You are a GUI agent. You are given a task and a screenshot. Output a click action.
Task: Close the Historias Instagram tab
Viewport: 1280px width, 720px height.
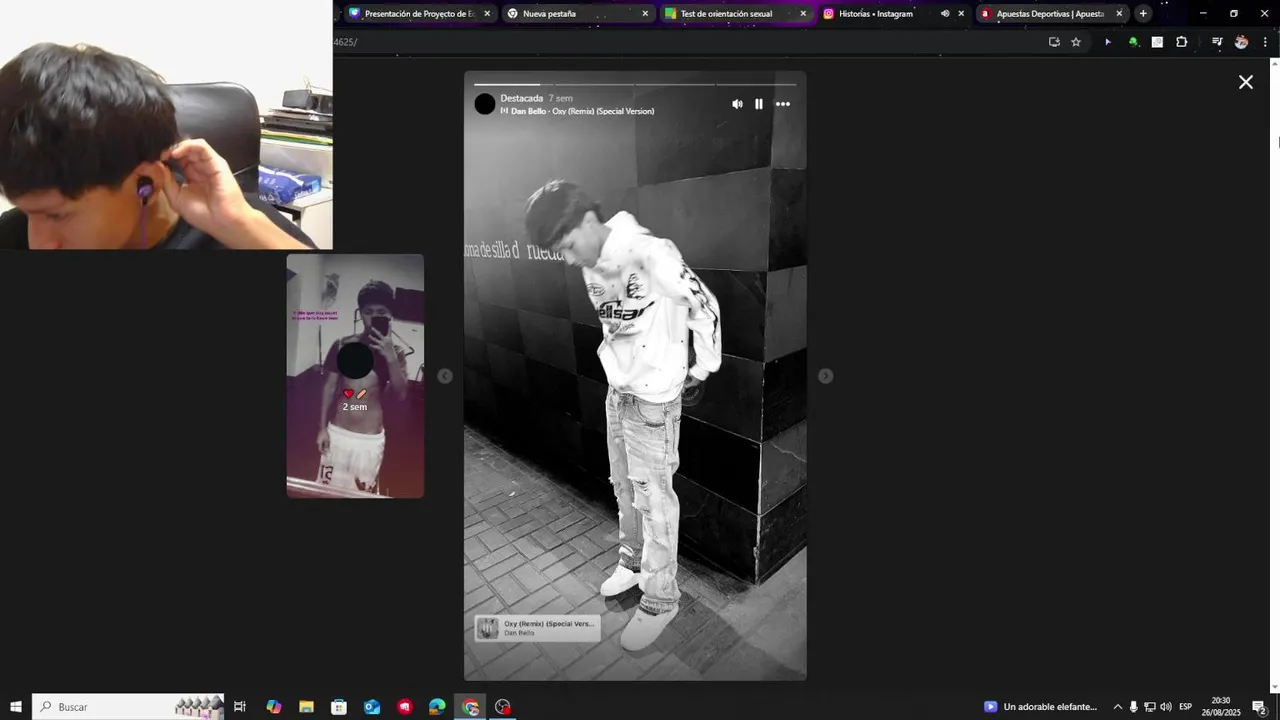pos(961,14)
